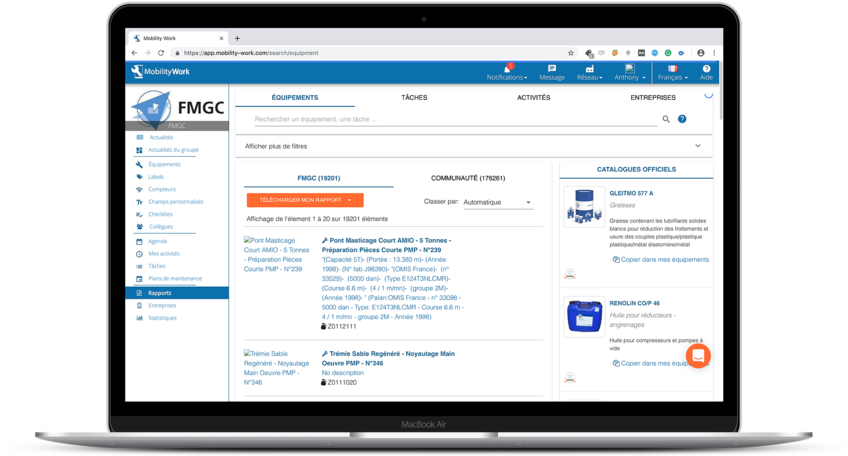Screen dimensions: 848x456
Task: Select Rapports in the sidebar
Action: [177, 293]
